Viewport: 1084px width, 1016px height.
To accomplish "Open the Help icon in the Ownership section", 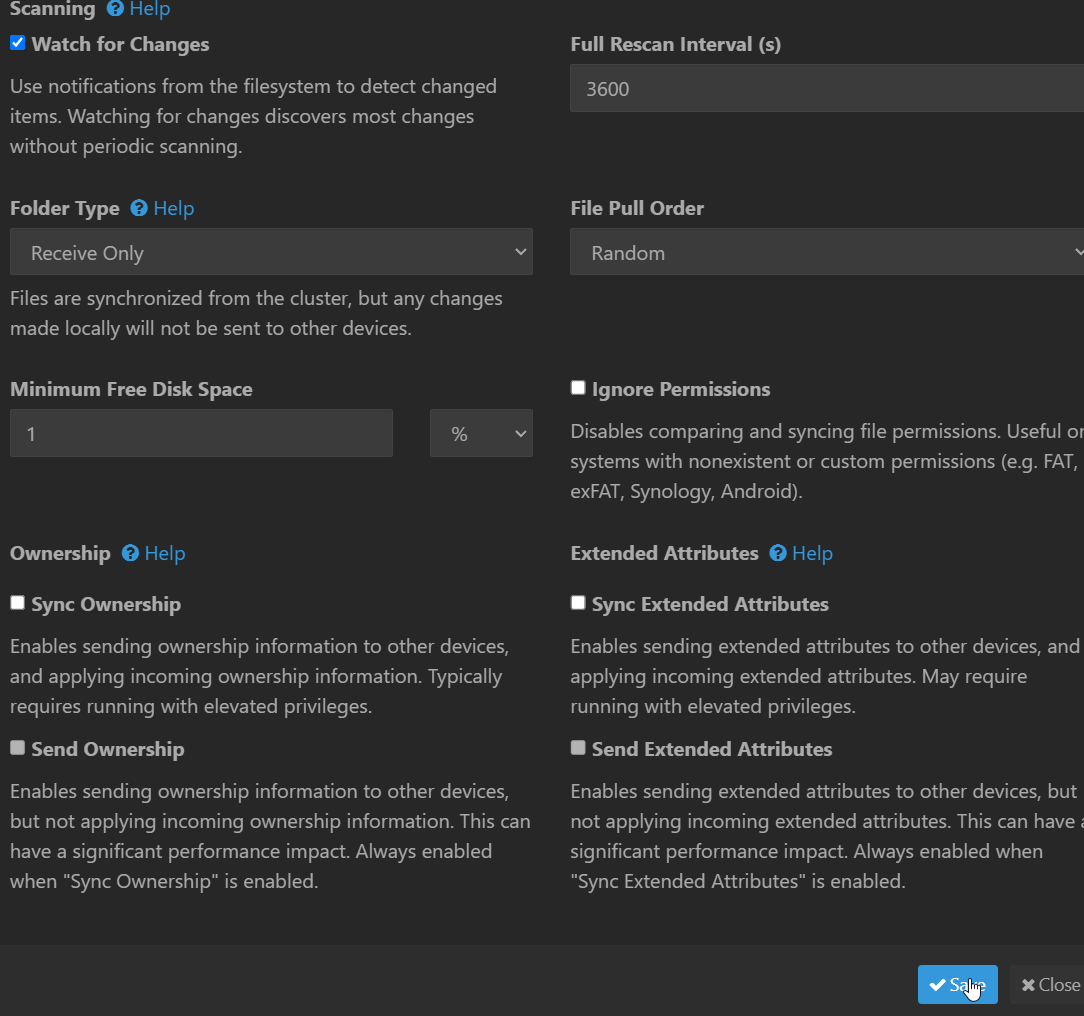I will tap(130, 553).
